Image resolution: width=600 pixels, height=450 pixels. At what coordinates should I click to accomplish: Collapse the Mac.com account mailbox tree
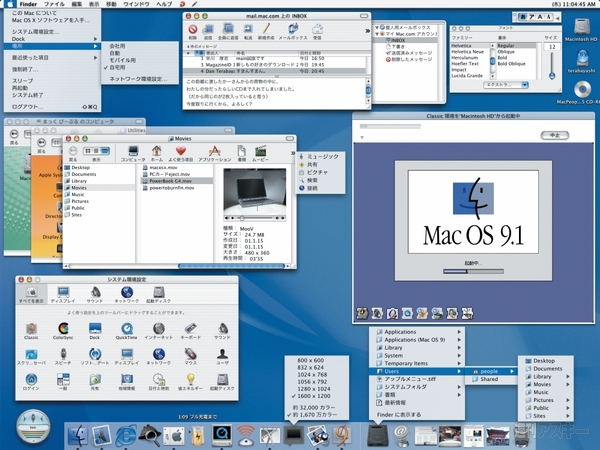[x=379, y=34]
